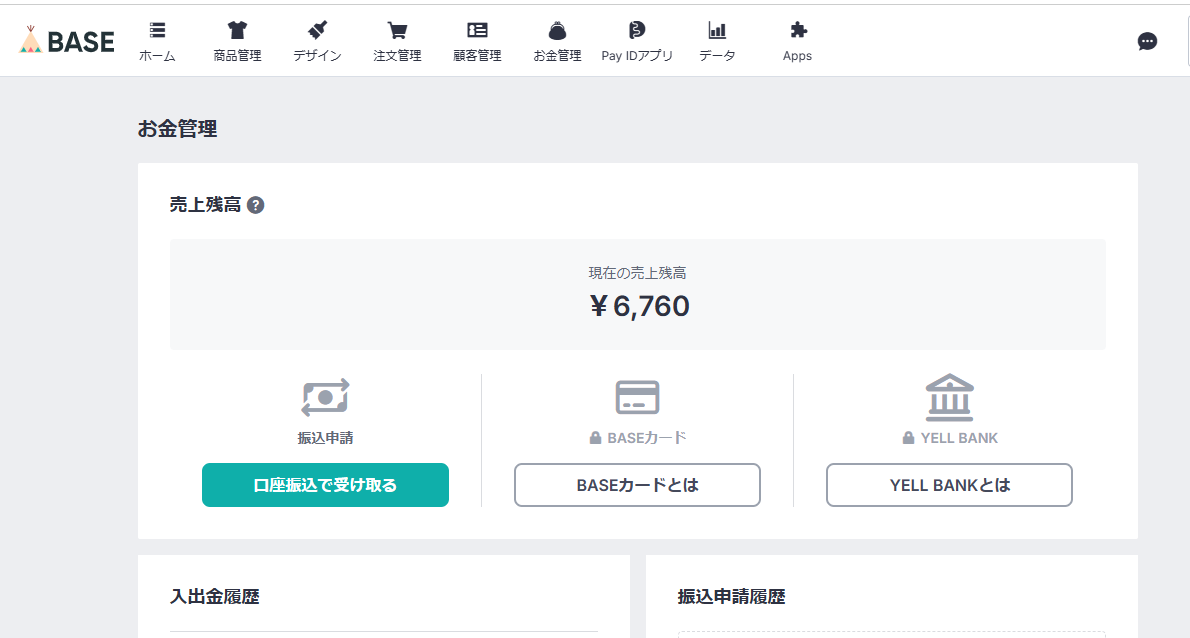Click the 口座振込で受け取る button
The image size is (1190, 638).
coord(325,485)
